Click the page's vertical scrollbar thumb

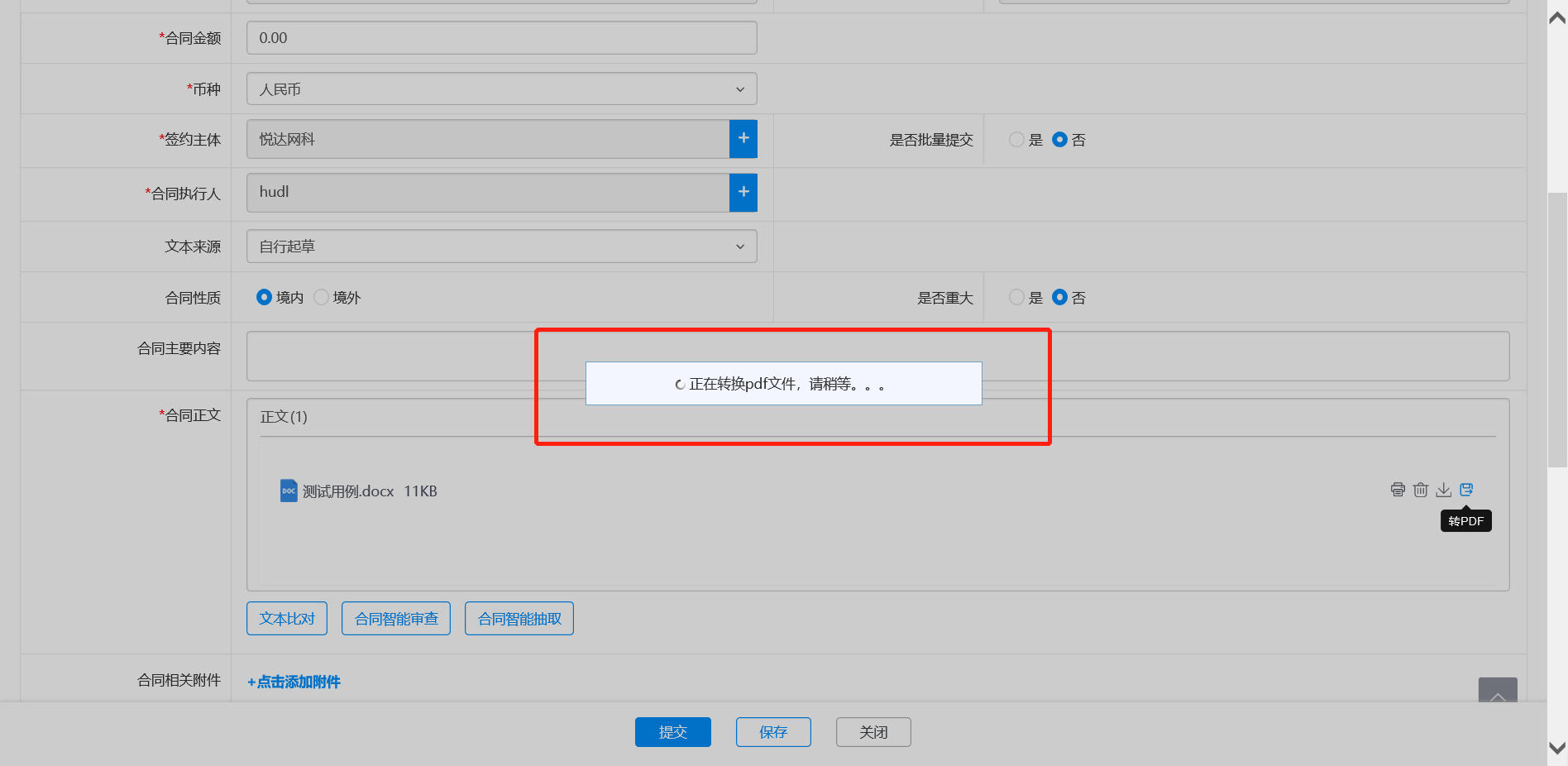[x=1557, y=331]
